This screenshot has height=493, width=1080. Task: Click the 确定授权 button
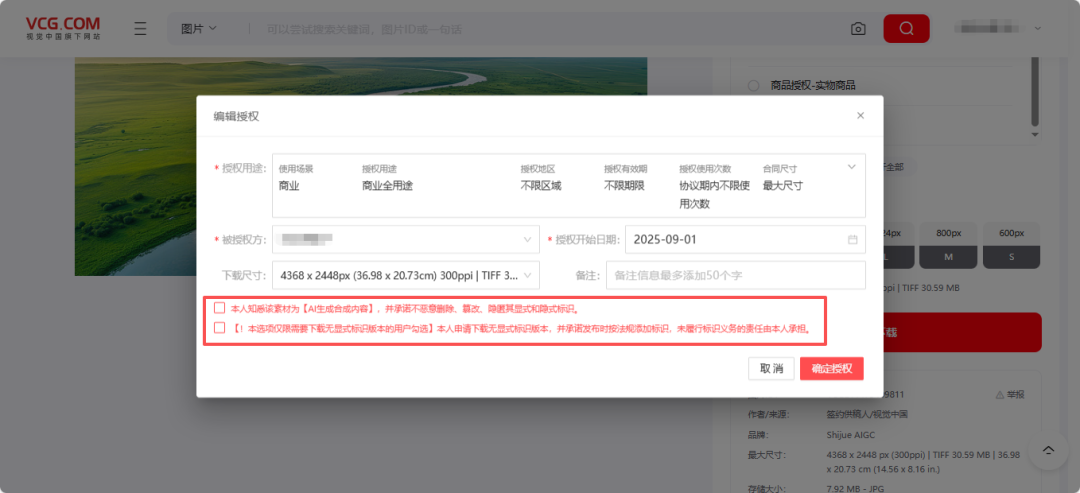[x=832, y=368]
